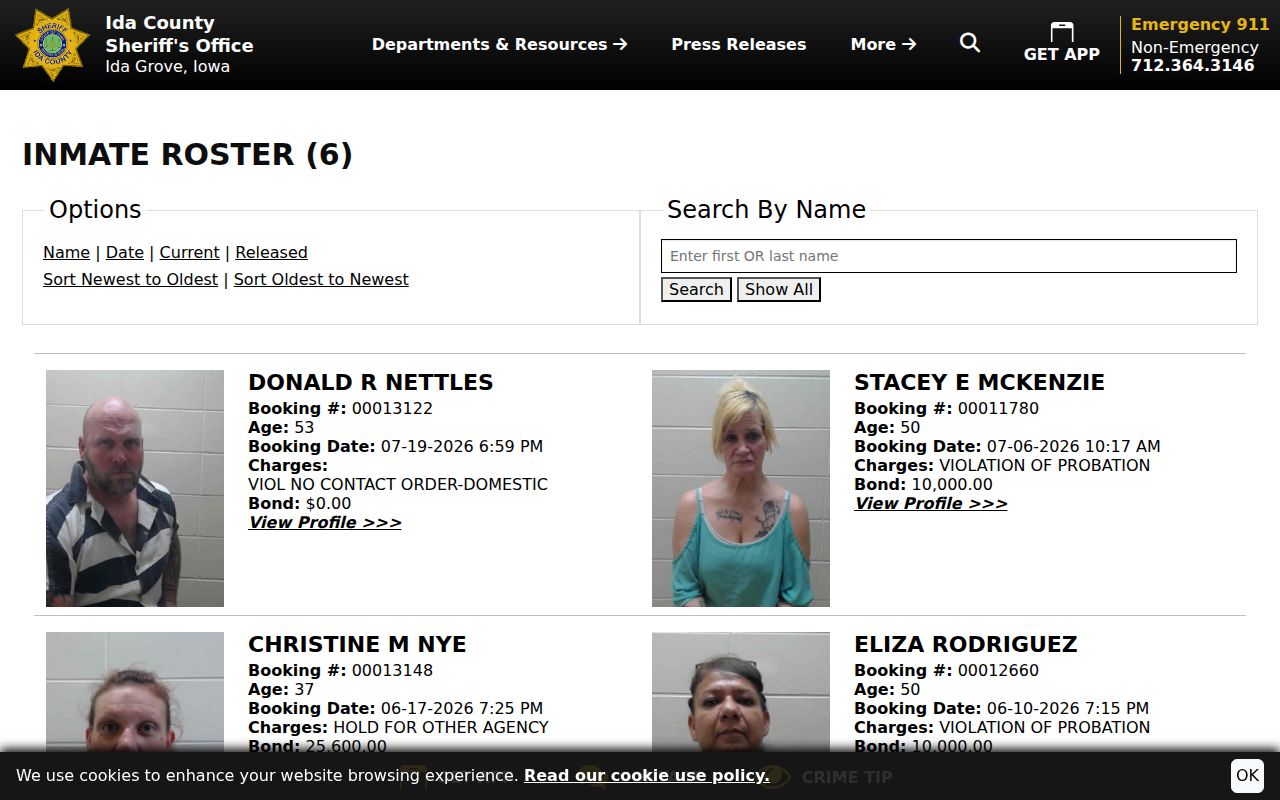The image size is (1280, 800).
Task: Click the Search button
Action: (x=696, y=290)
